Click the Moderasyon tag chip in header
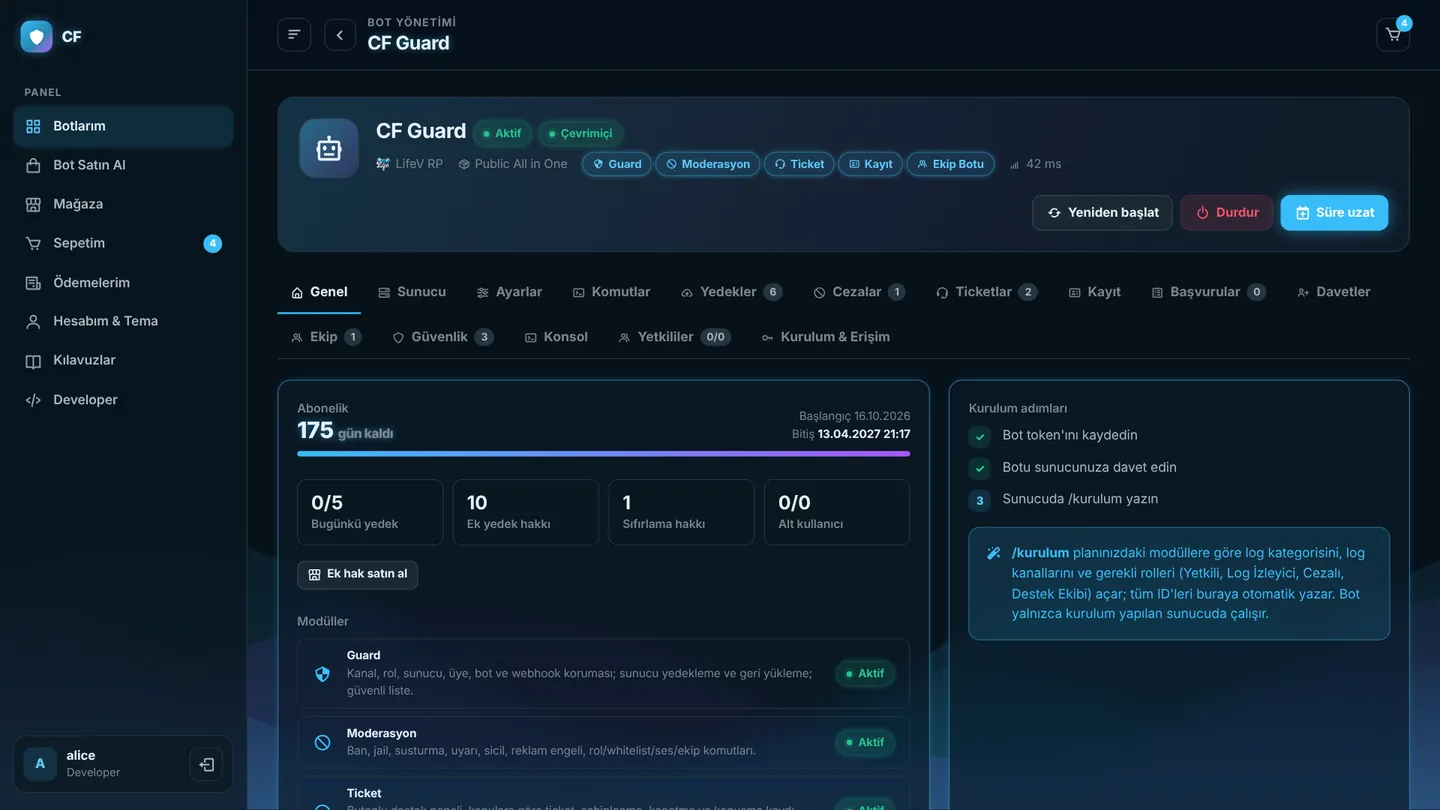1440x810 pixels. tap(708, 164)
